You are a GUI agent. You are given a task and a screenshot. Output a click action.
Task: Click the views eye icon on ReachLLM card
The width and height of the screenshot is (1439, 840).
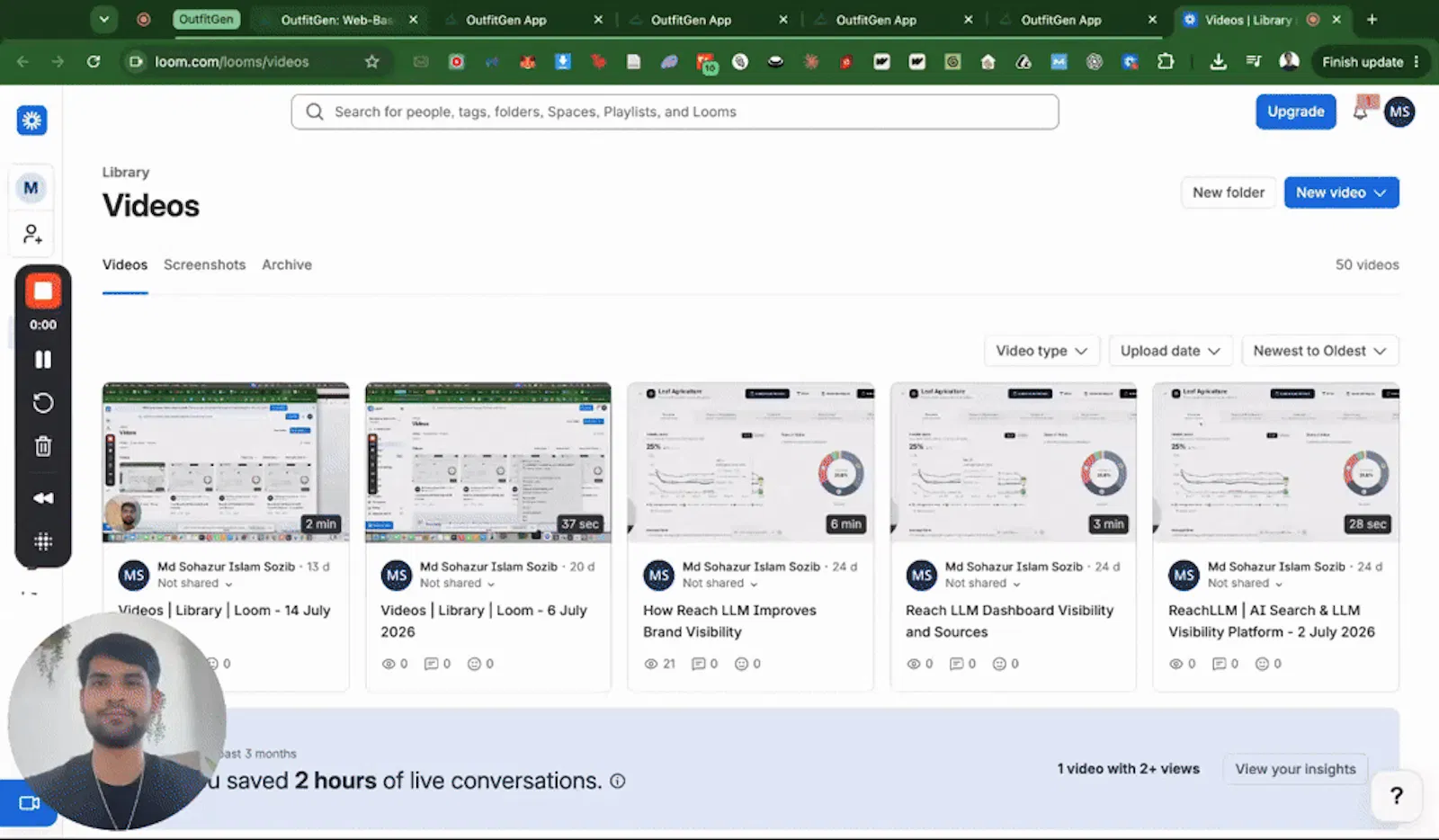pyautogui.click(x=1176, y=664)
